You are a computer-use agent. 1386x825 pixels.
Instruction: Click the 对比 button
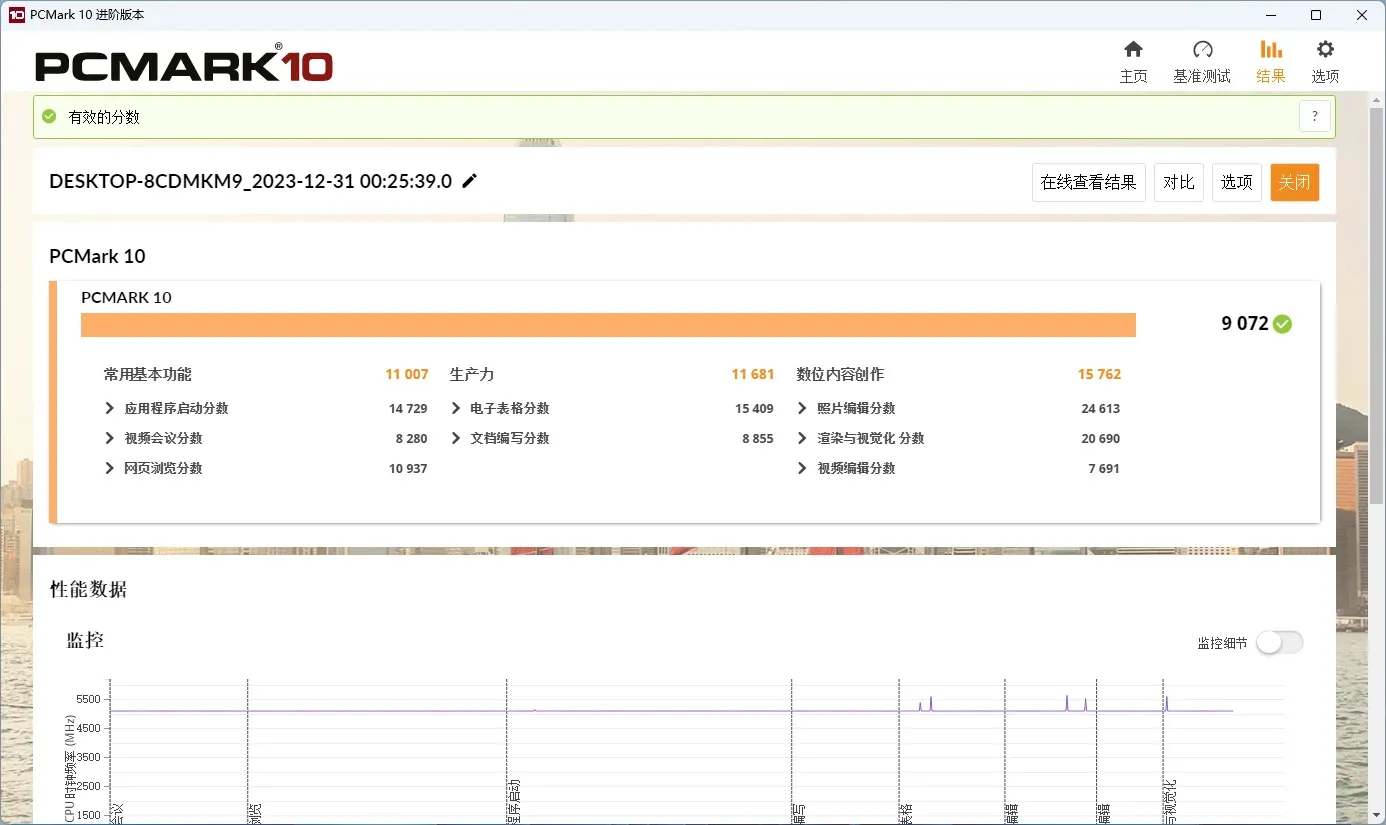[x=1179, y=182]
